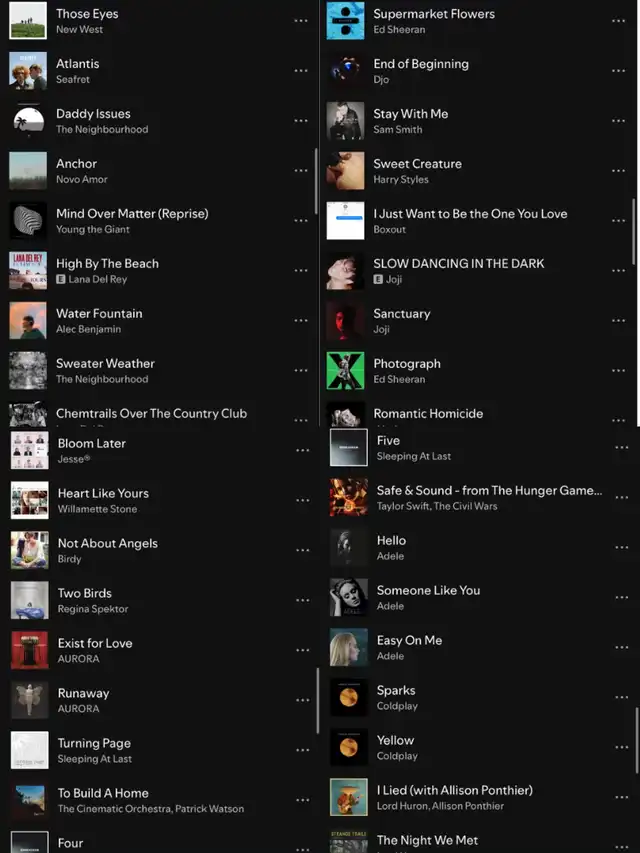Screen dimensions: 640x853
Task: Click the Photograph green album art
Action: point(345,370)
